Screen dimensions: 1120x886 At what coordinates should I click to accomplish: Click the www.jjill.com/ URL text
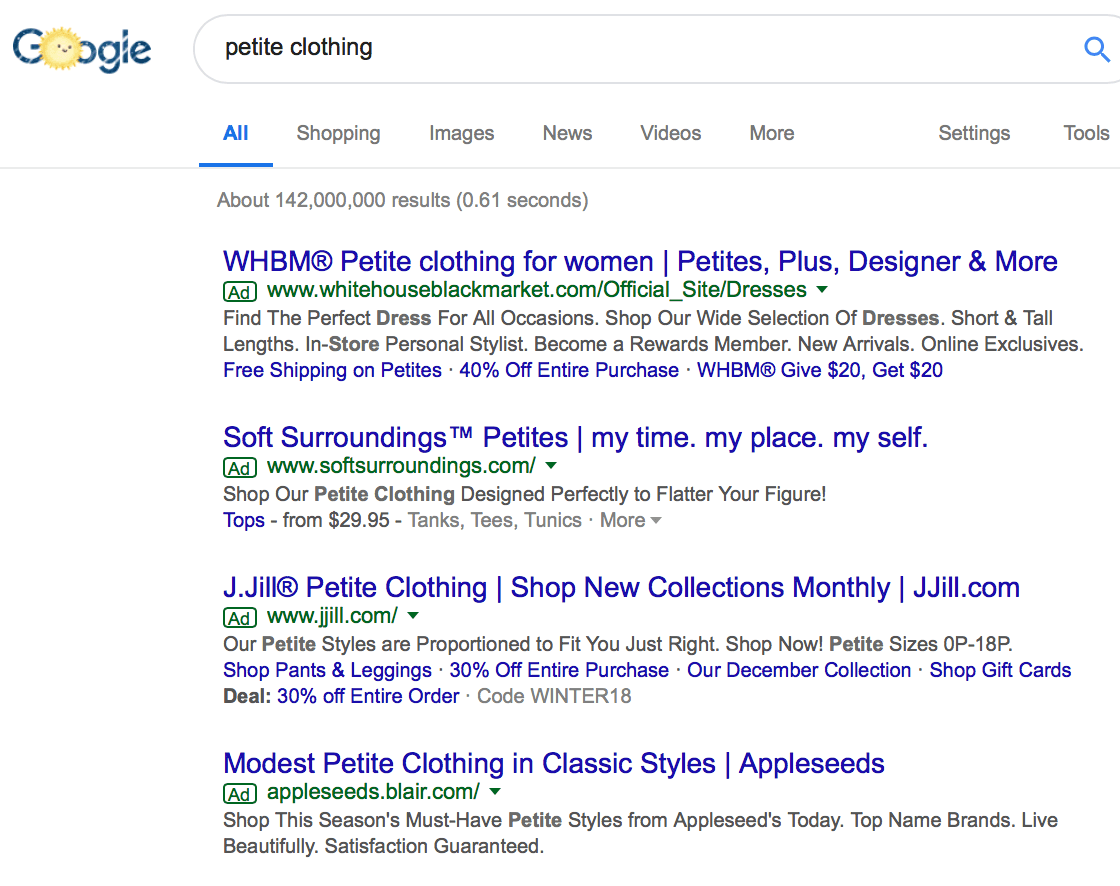[x=332, y=616]
